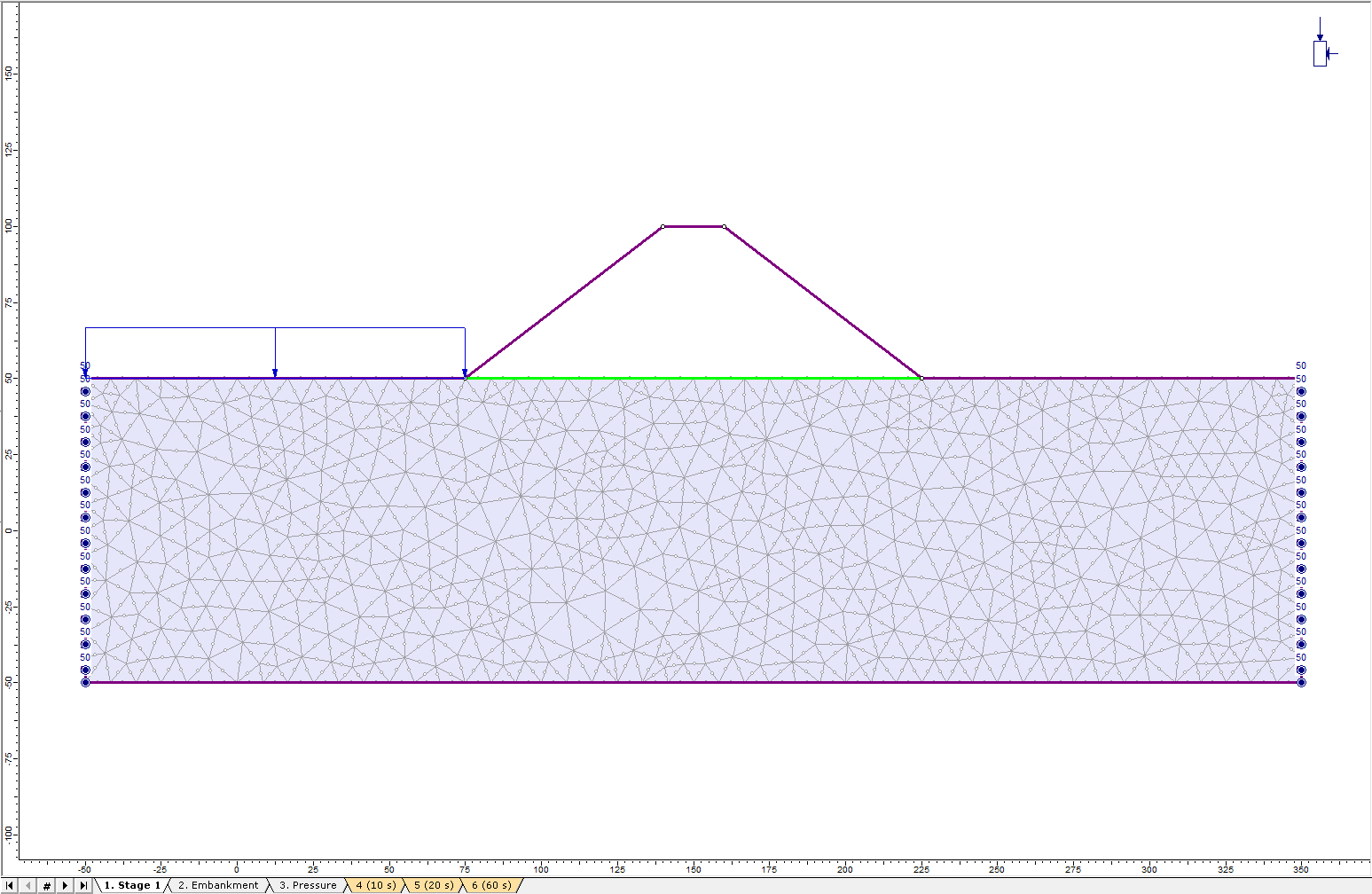Select the 4 (10 s) stage tab

pos(375,885)
